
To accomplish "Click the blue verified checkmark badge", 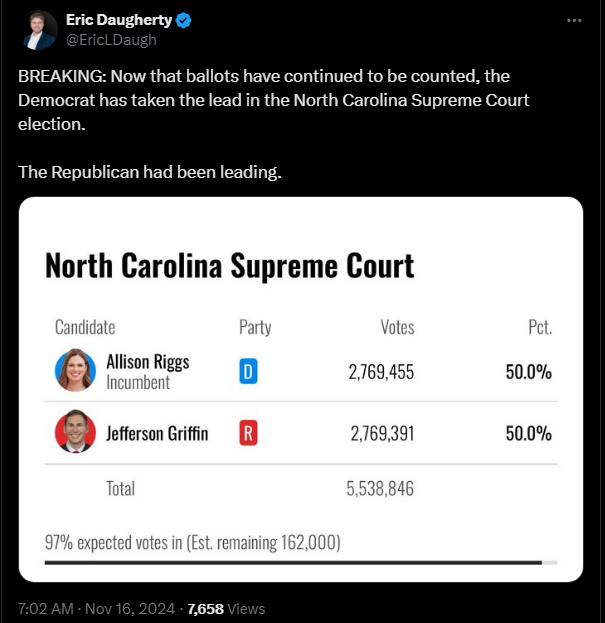I will click(183, 20).
